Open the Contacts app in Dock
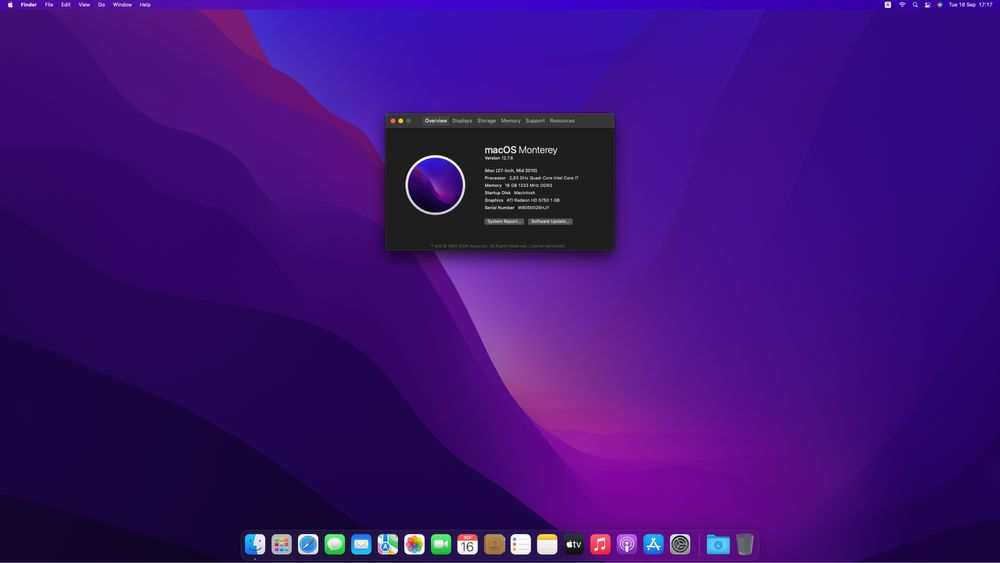 494,544
